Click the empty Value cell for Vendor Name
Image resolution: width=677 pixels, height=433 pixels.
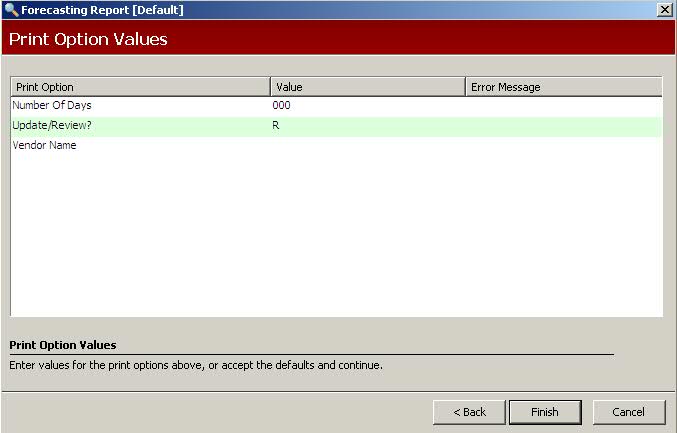click(x=367, y=145)
